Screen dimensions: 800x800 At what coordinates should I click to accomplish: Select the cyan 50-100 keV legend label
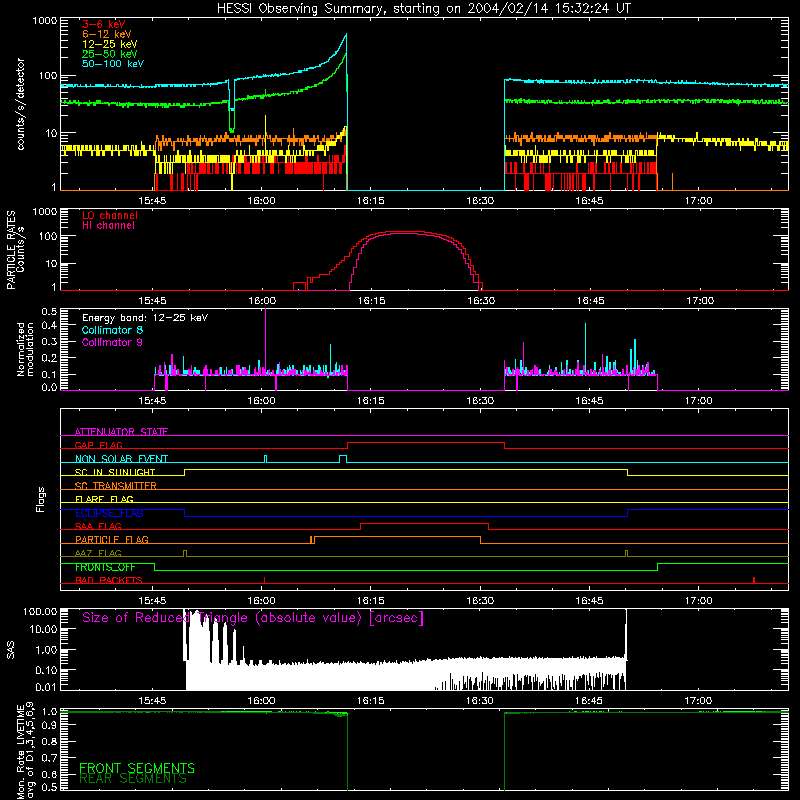pos(112,64)
